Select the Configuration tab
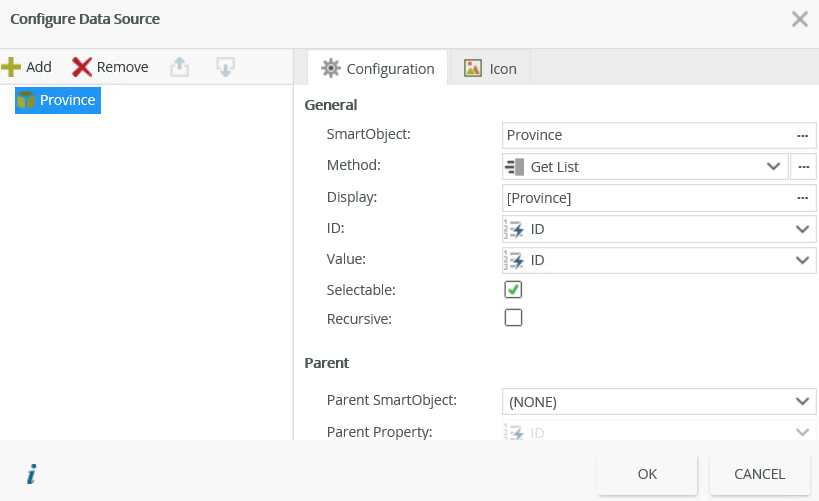Viewport: 819px width, 501px height. pos(377,69)
